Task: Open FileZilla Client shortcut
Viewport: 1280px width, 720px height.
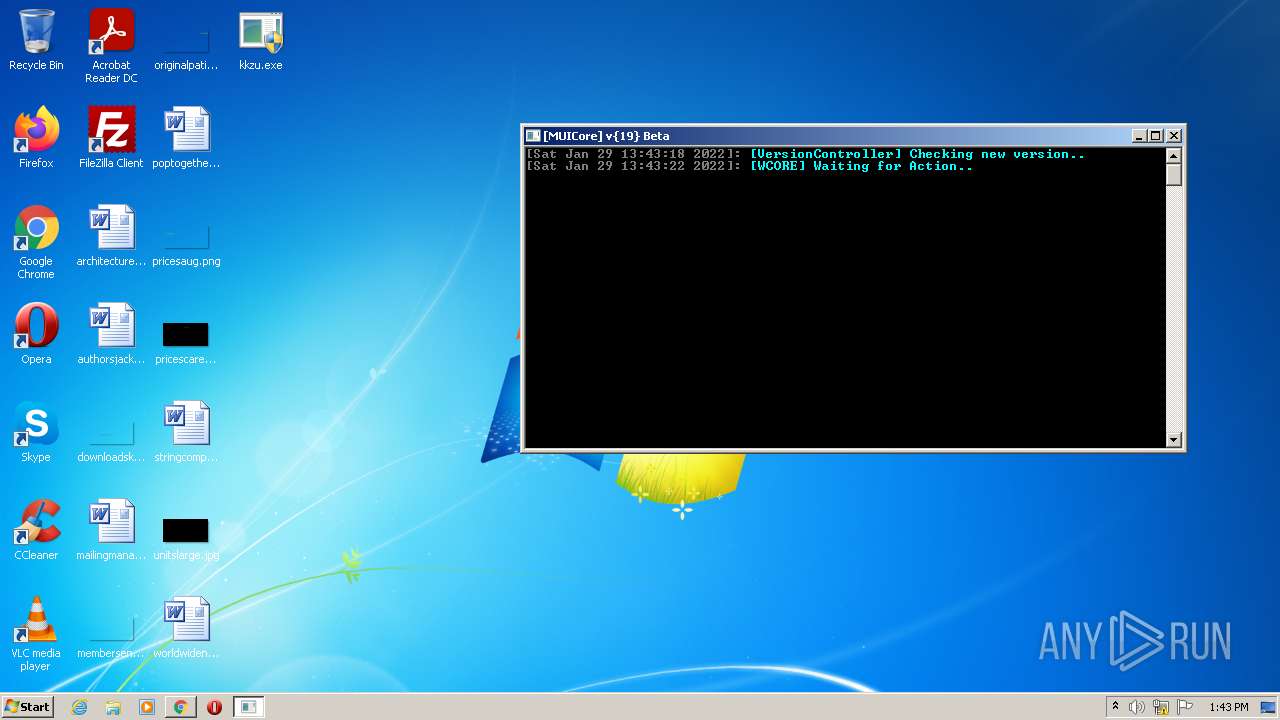Action: coord(111,139)
